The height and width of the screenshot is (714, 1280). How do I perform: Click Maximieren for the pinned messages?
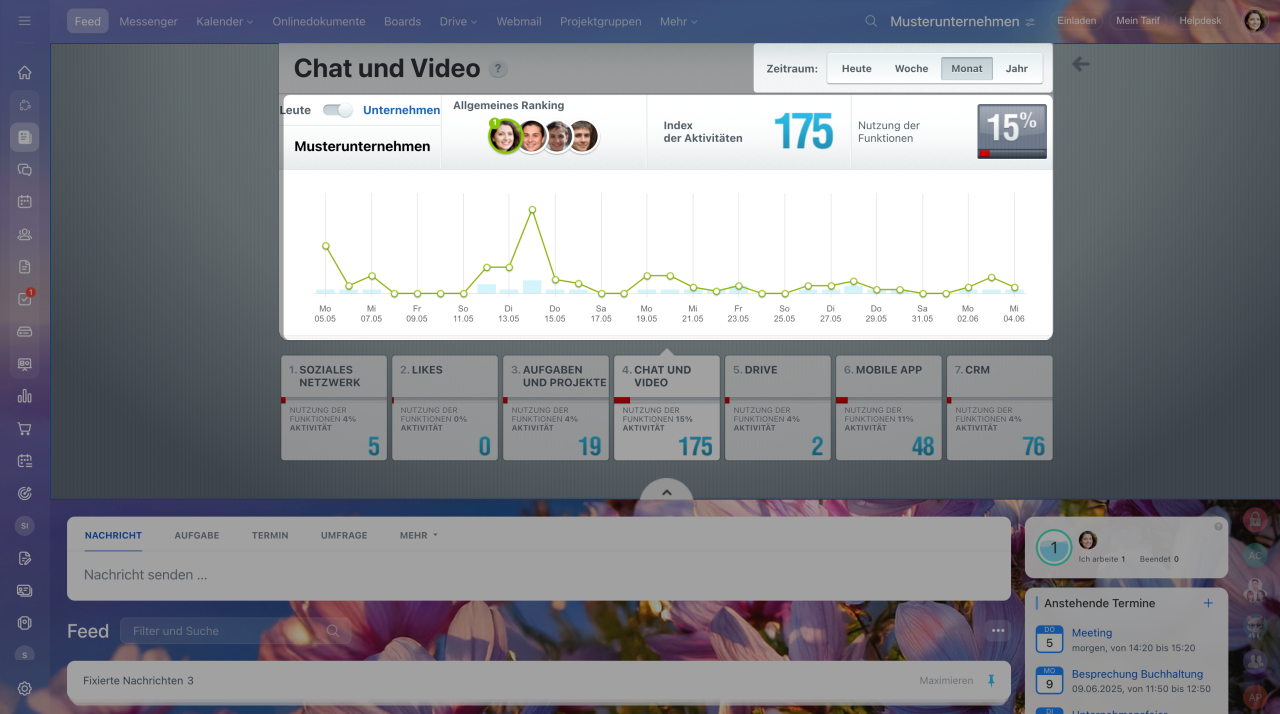(x=946, y=681)
